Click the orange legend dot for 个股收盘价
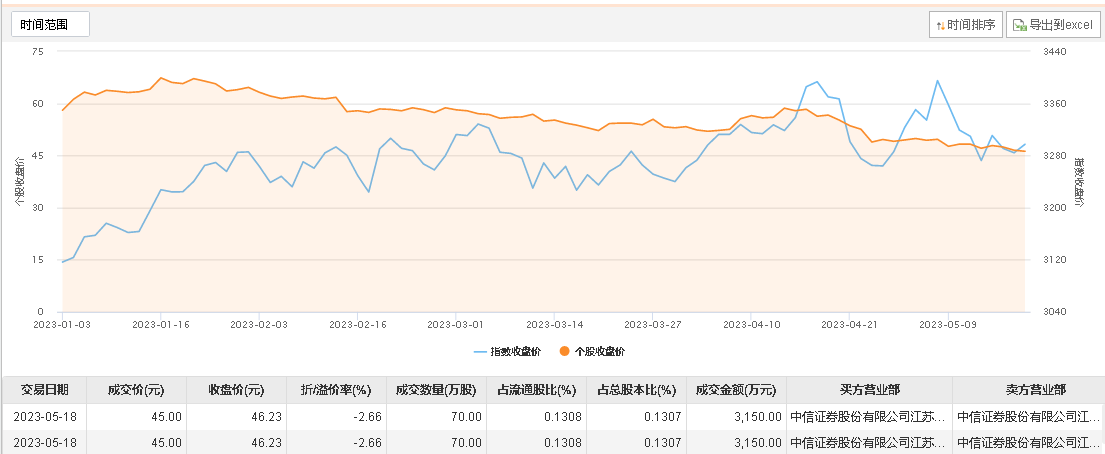 coord(565,351)
